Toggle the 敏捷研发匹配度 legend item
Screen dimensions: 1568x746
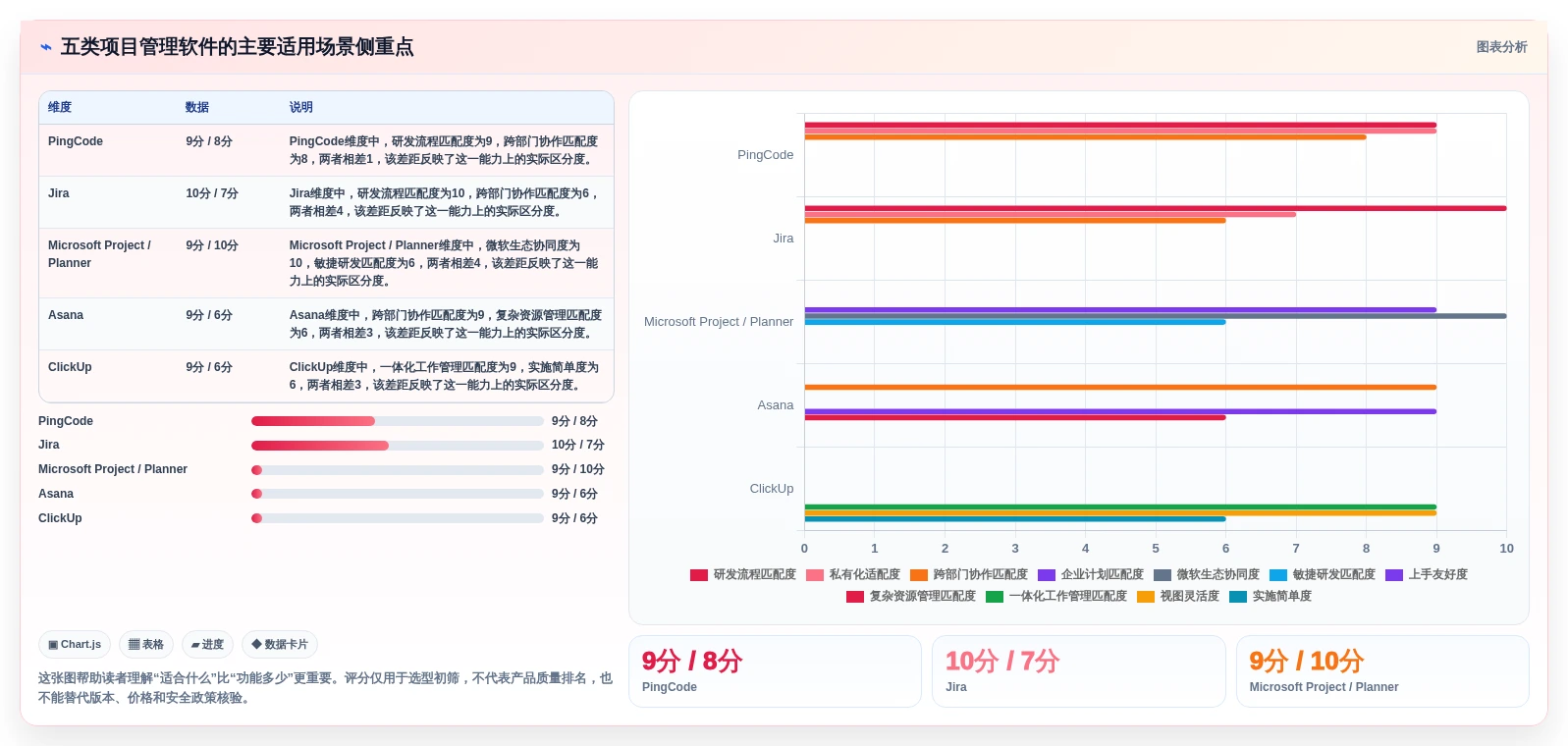pos(1323,575)
